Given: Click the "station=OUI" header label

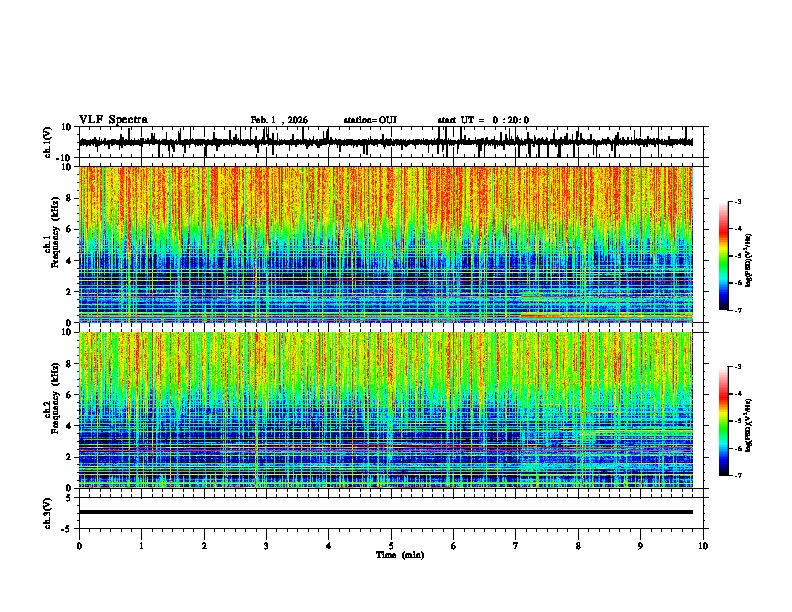Looking at the screenshot, I should pos(370,120).
